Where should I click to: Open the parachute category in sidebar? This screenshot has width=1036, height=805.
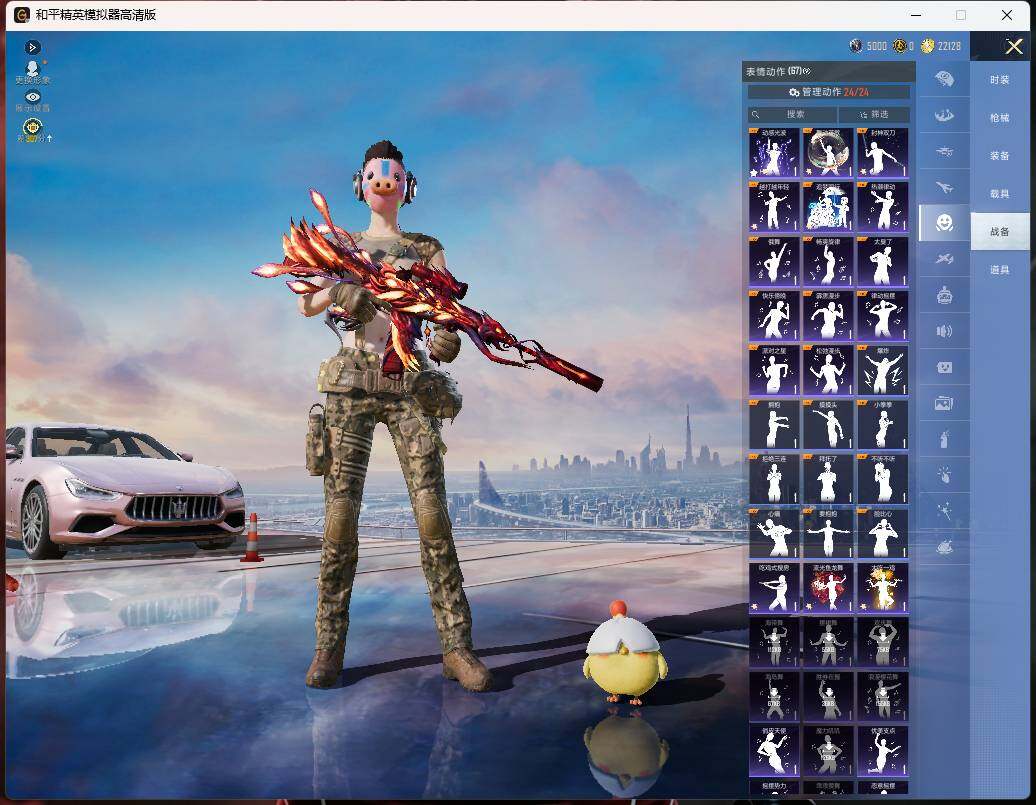click(x=944, y=79)
